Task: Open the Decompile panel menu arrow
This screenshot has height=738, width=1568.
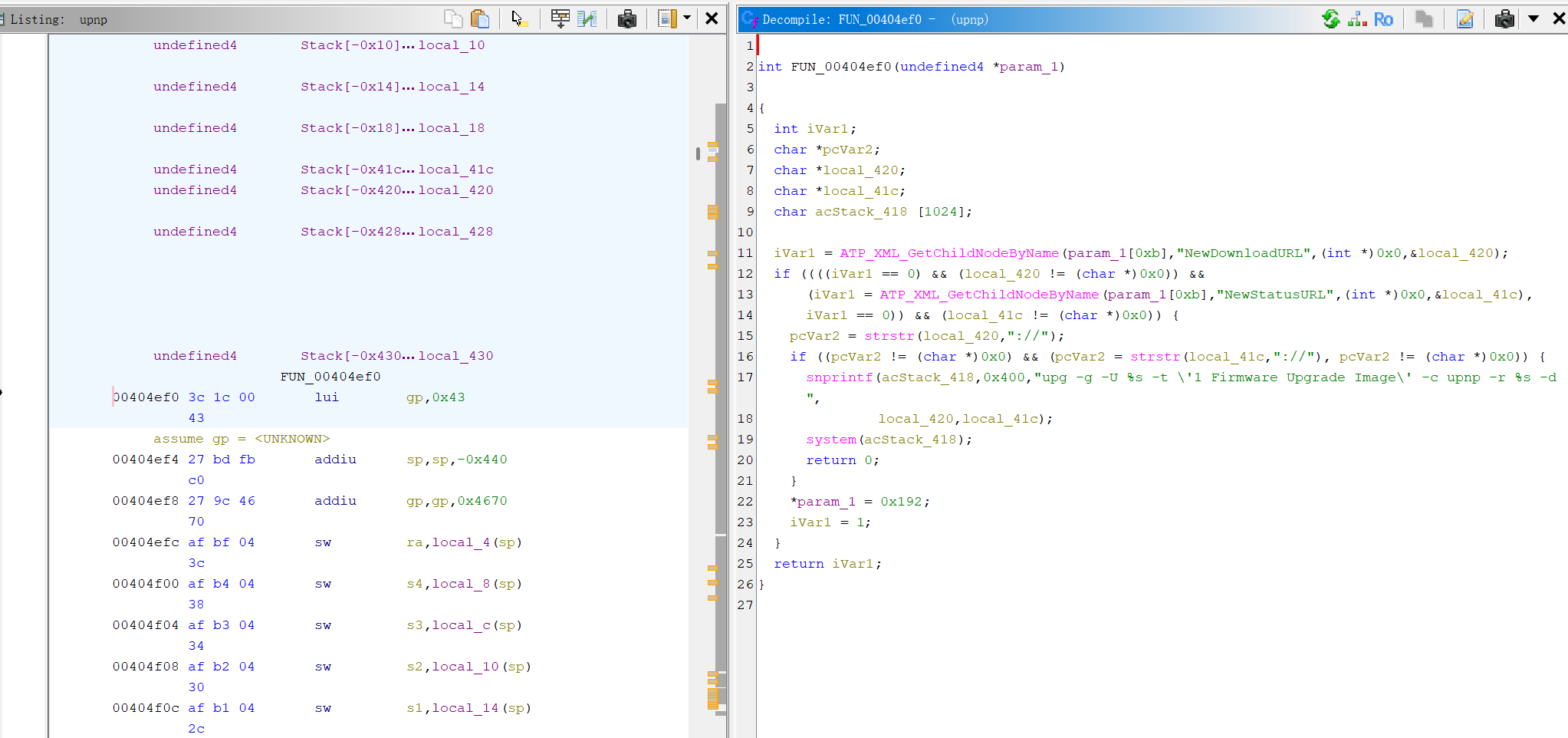Action: [x=1533, y=18]
